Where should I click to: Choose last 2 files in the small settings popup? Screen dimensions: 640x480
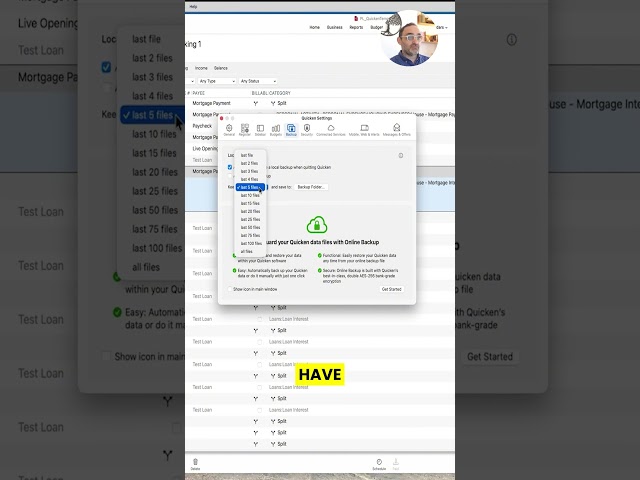pyautogui.click(x=251, y=163)
